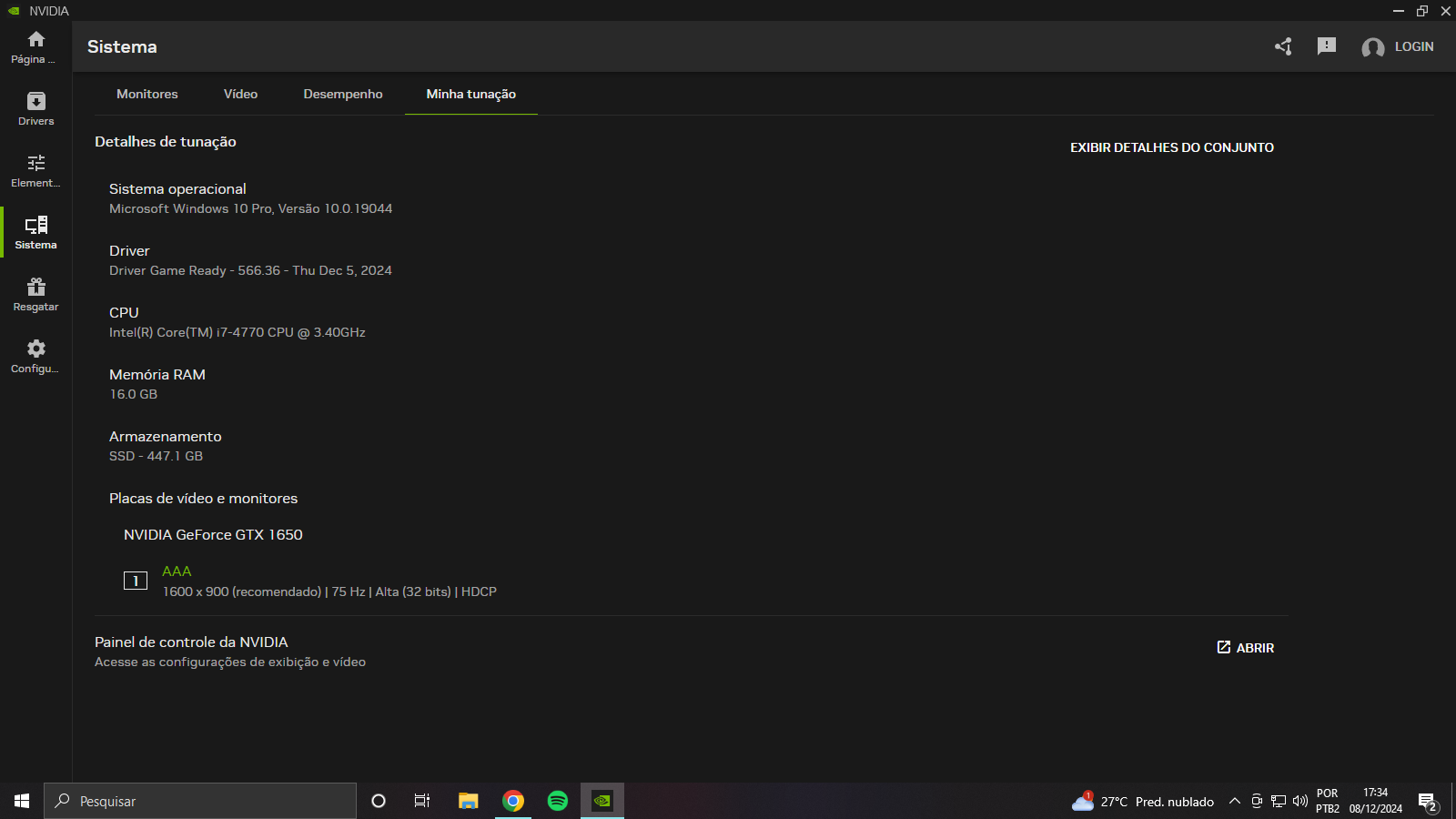Click the LOGIN button
The image size is (1456, 819).
1414,46
